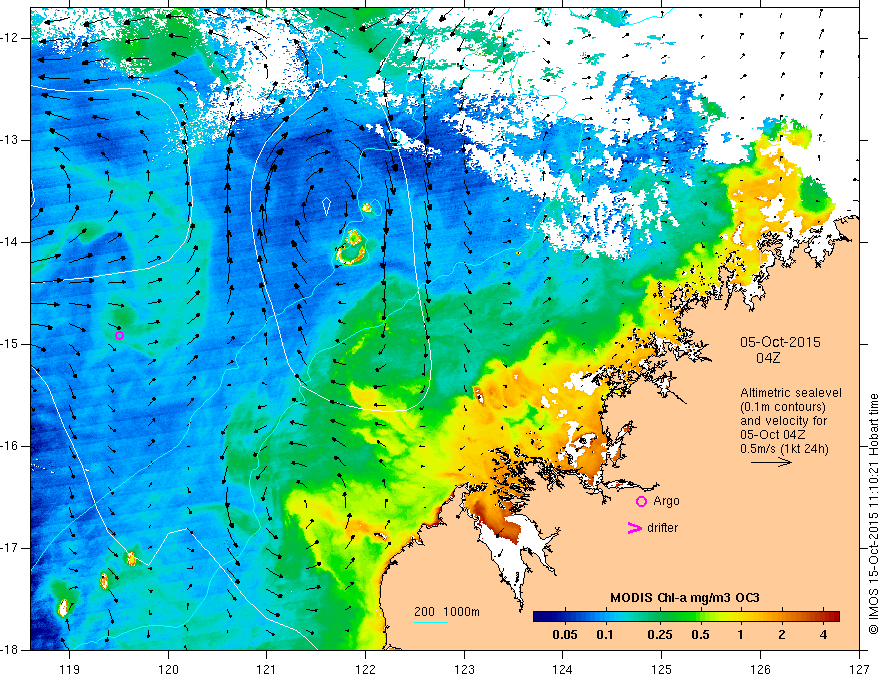Click the 'drifter' legend label
Viewport: 880px width, 680px height.
point(662,528)
